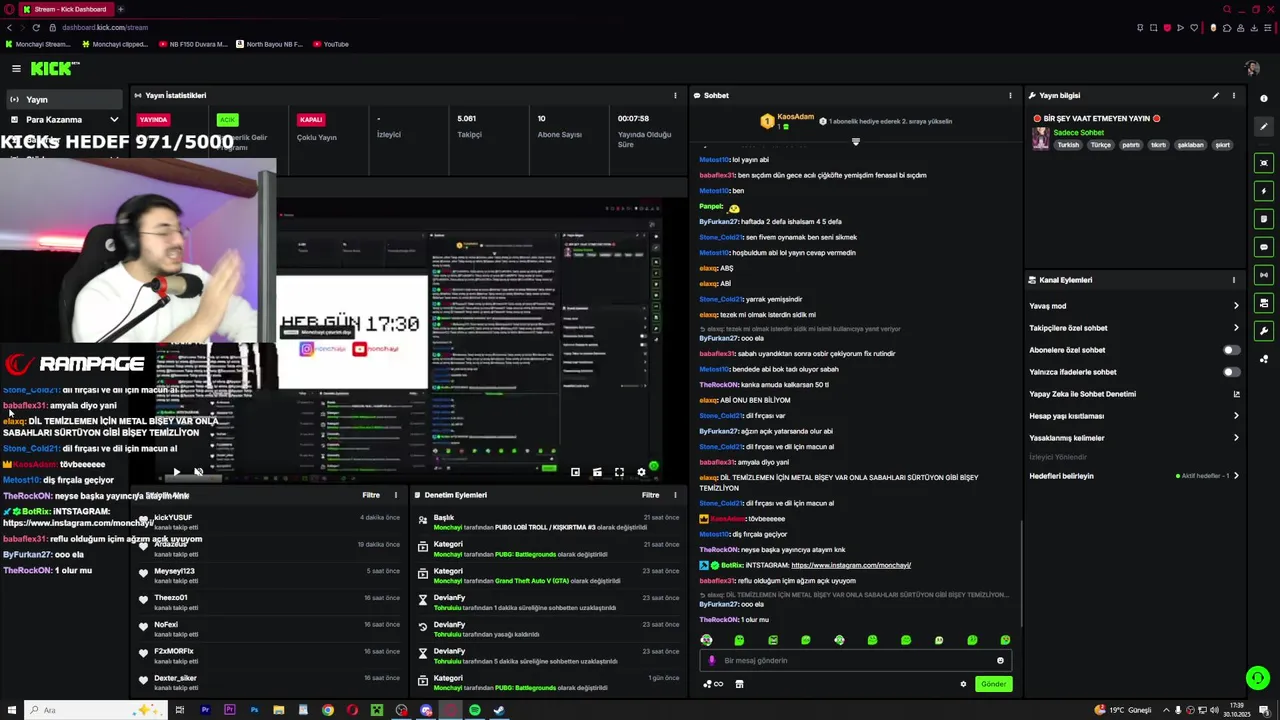Click the emoji picker in message box
1280x720 pixels.
click(1000, 660)
